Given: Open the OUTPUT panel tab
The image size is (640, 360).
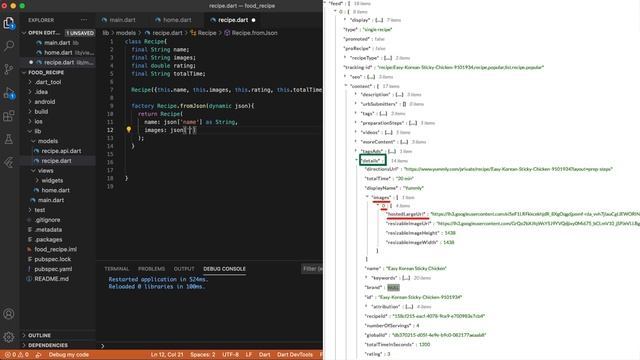Looking at the screenshot, I should point(184,269).
